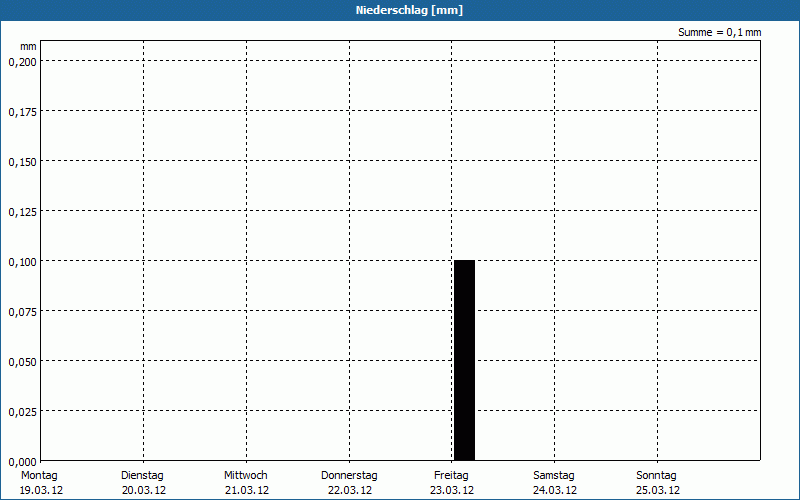This screenshot has height=500, width=800.
Task: Click the Freitag day label
Action: point(451,476)
